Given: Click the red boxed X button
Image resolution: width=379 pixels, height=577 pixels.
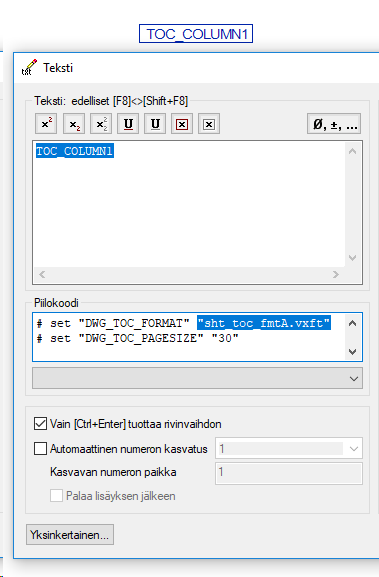Looking at the screenshot, I should tap(182, 124).
